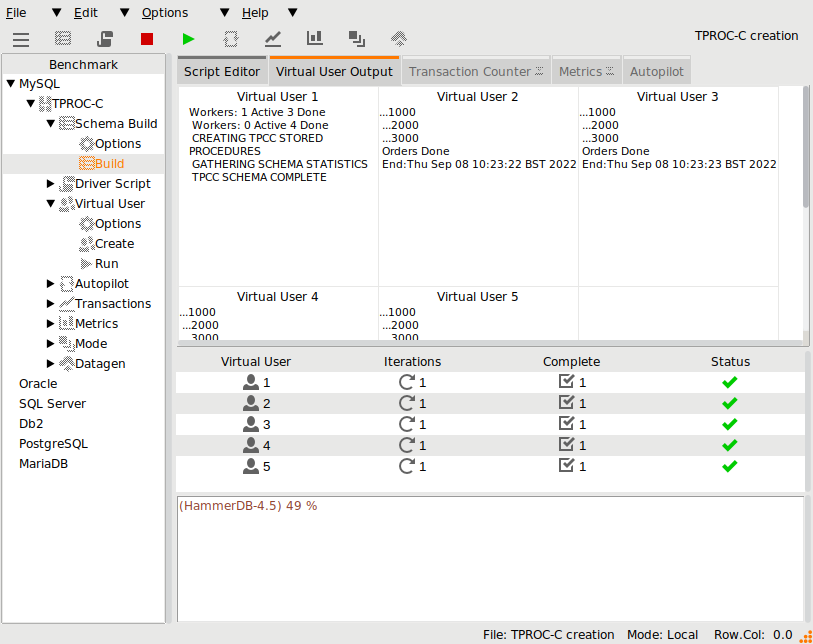
Task: Click the dropdown arrow next to Edit
Action: coord(124,12)
